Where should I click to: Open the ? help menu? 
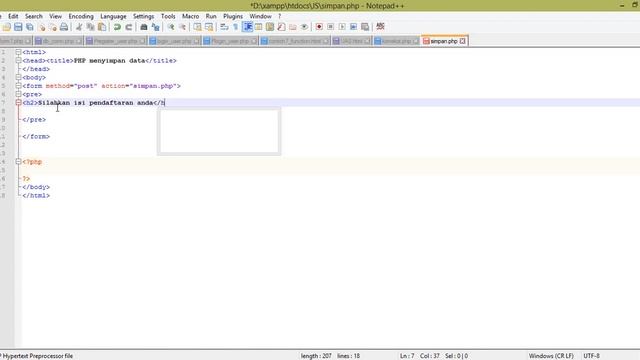(x=280, y=16)
